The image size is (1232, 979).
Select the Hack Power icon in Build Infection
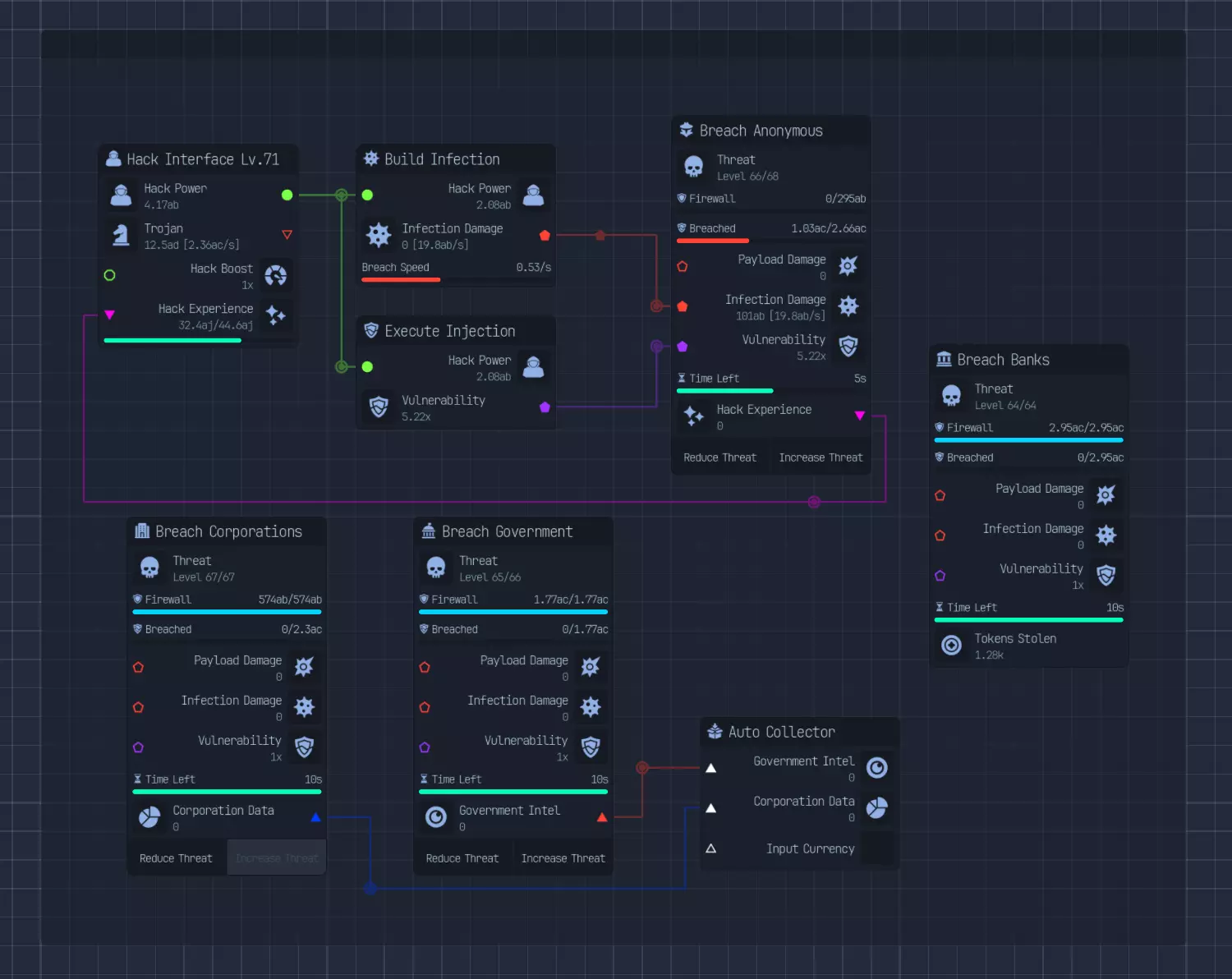point(534,195)
